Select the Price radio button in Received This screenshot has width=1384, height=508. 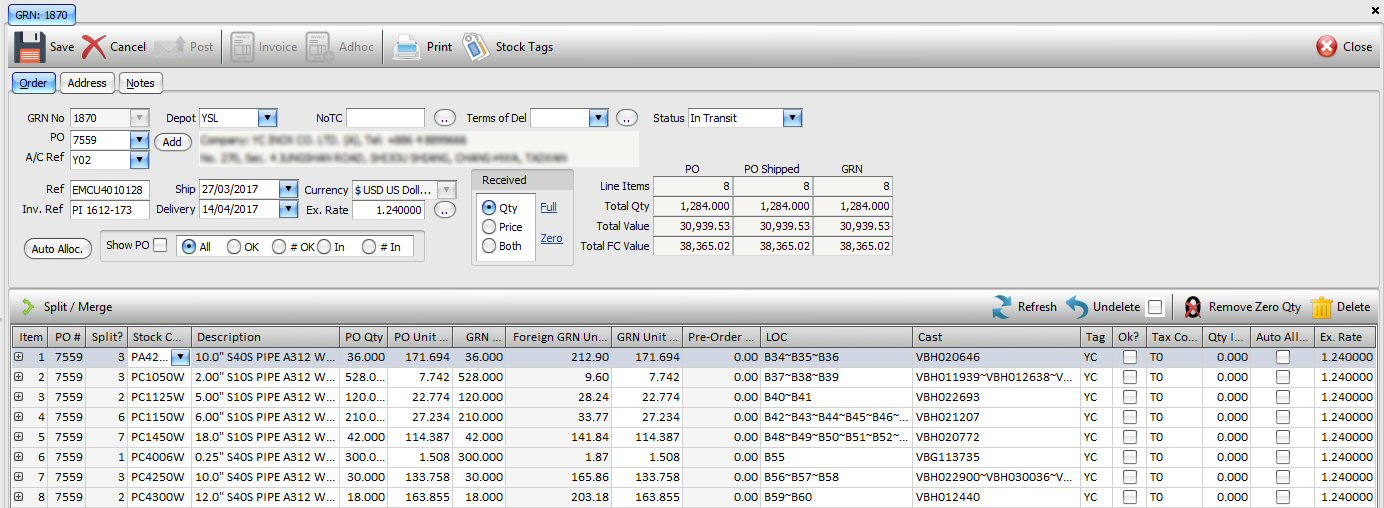(x=489, y=227)
